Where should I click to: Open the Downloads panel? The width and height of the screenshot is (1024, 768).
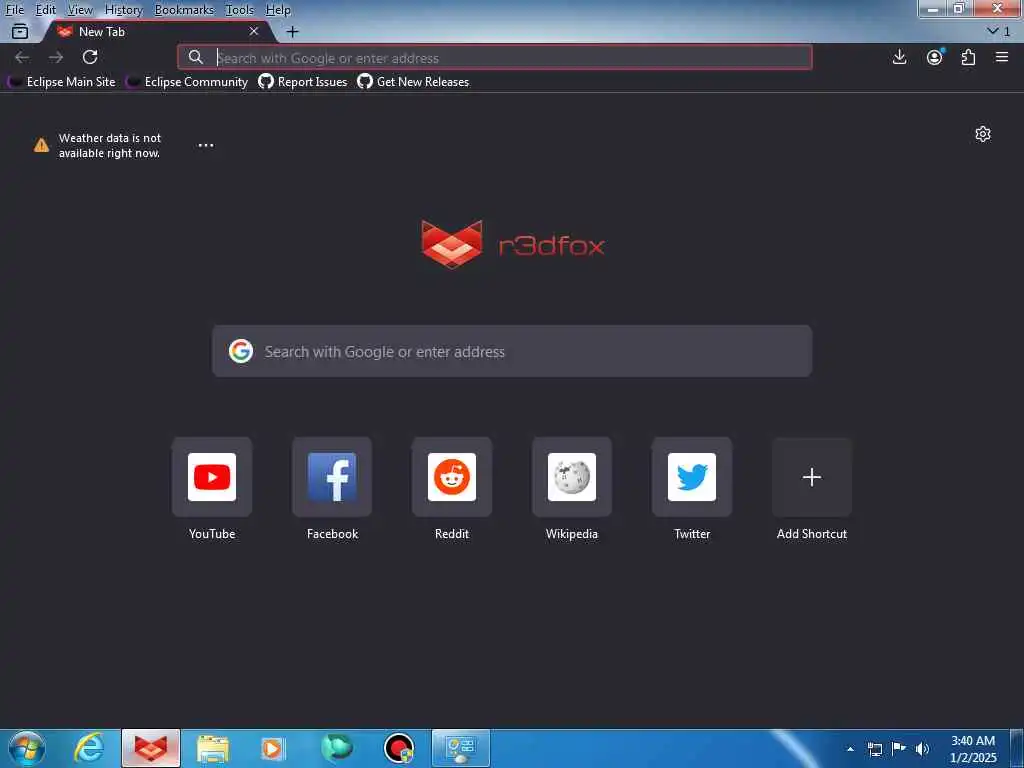[x=899, y=57]
